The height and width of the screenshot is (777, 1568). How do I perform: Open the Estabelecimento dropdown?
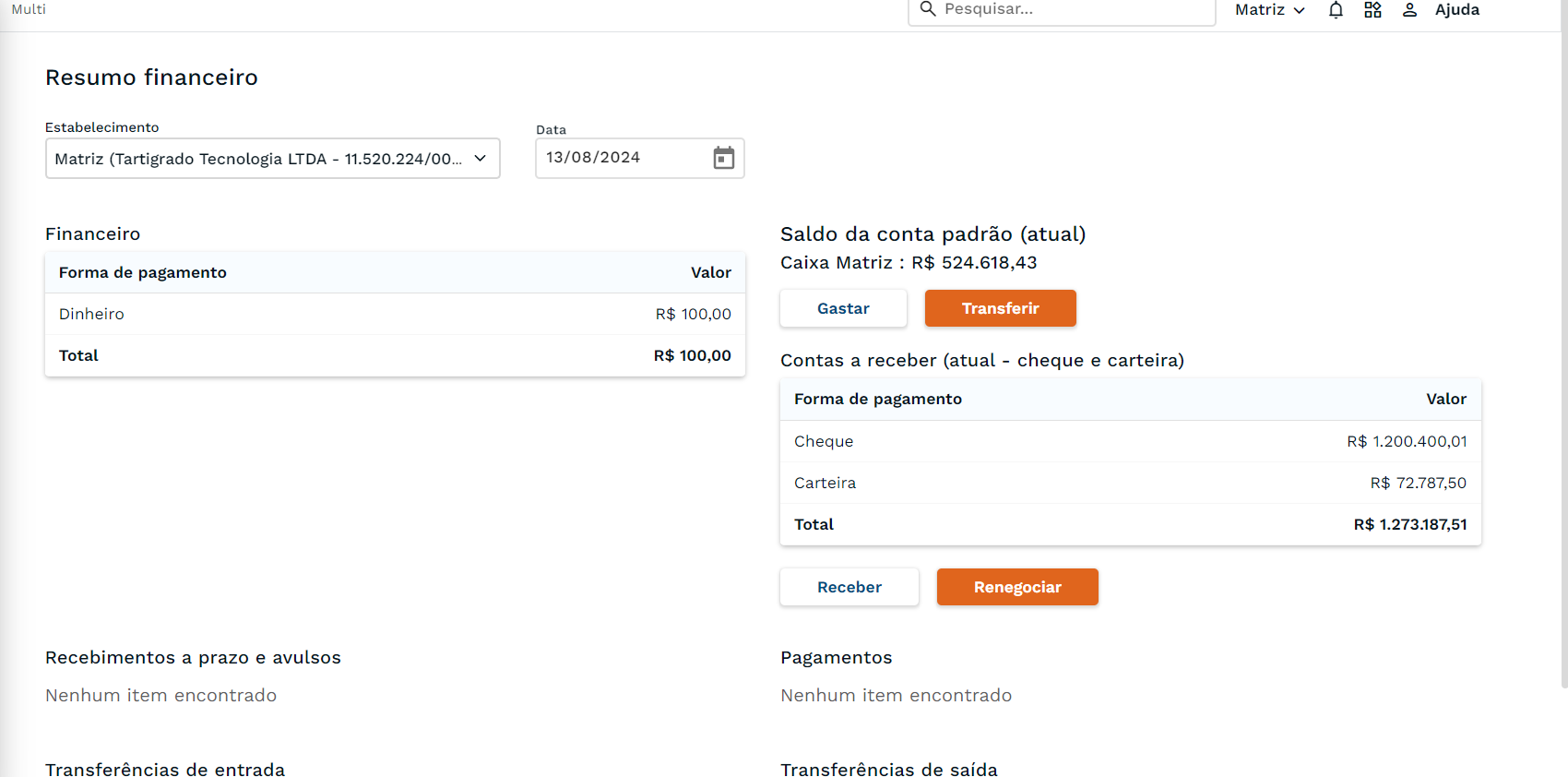[x=272, y=159]
